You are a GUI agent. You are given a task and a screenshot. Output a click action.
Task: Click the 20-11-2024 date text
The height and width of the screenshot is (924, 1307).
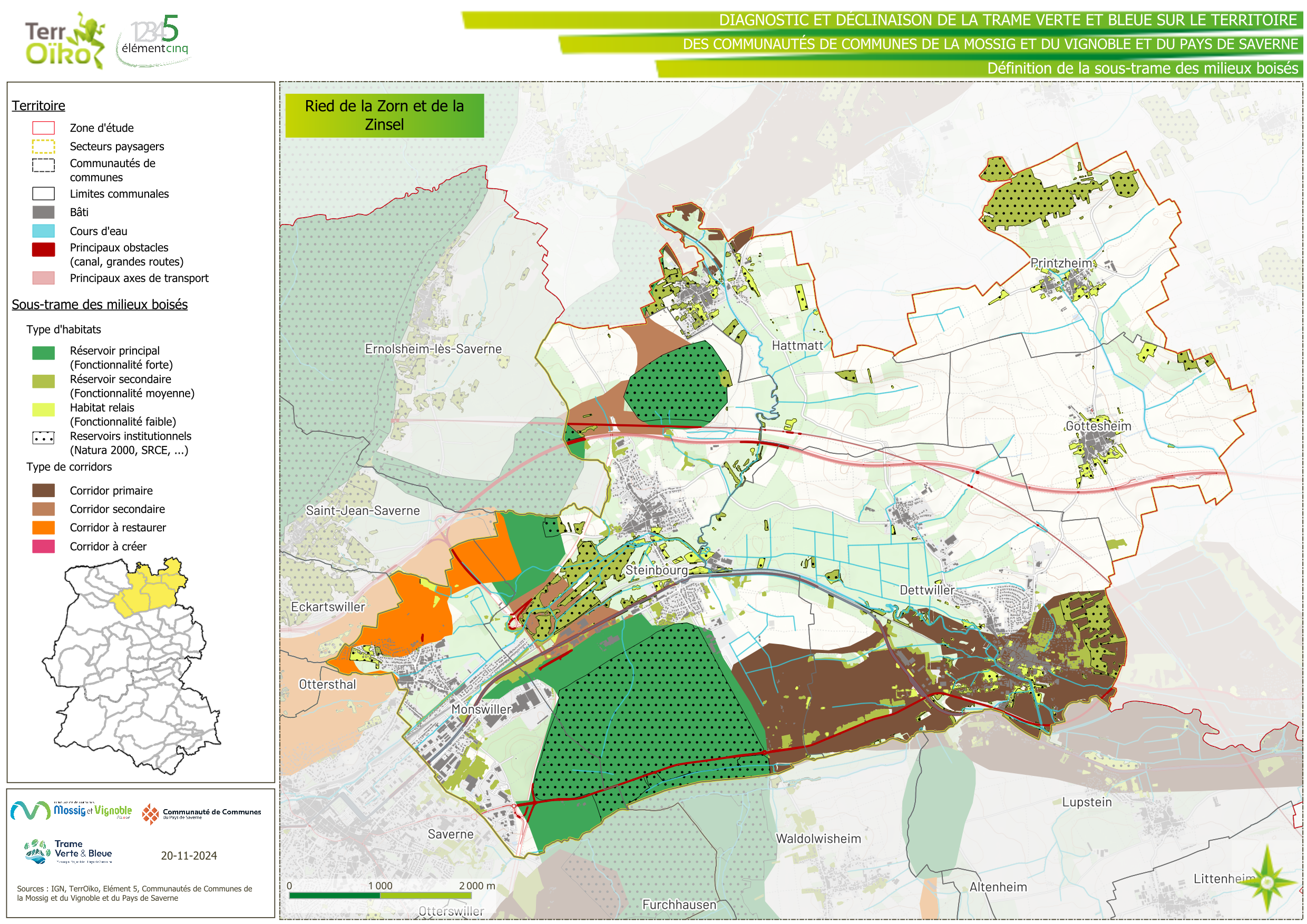pyautogui.click(x=189, y=855)
